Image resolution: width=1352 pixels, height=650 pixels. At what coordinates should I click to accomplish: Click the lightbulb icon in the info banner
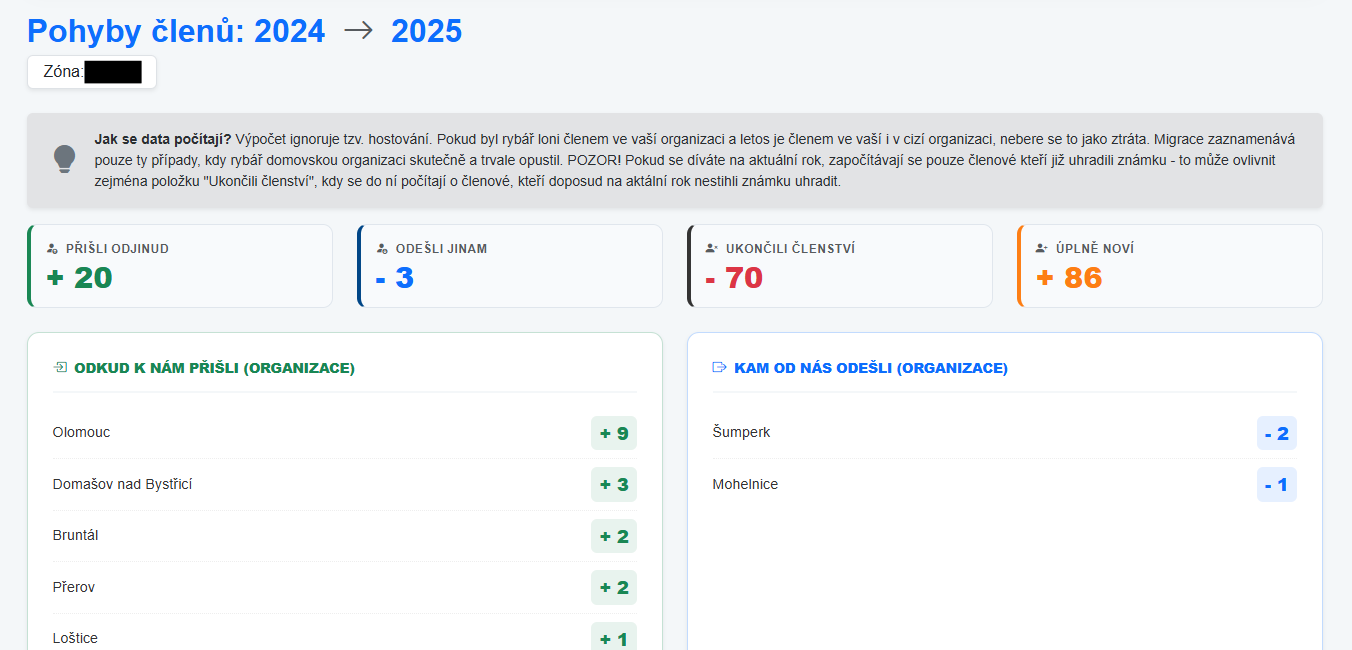(64, 158)
